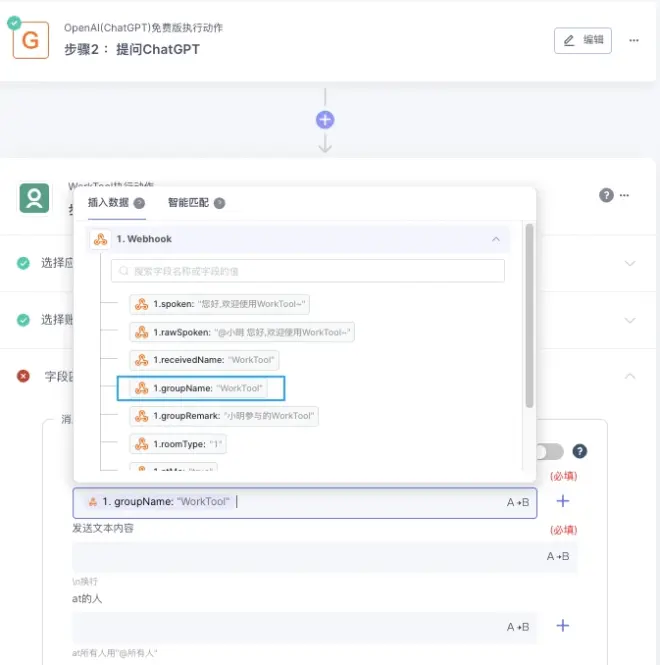Insert the 1.rawSpoken field
Image resolution: width=660 pixels, height=665 pixels.
click(x=242, y=332)
